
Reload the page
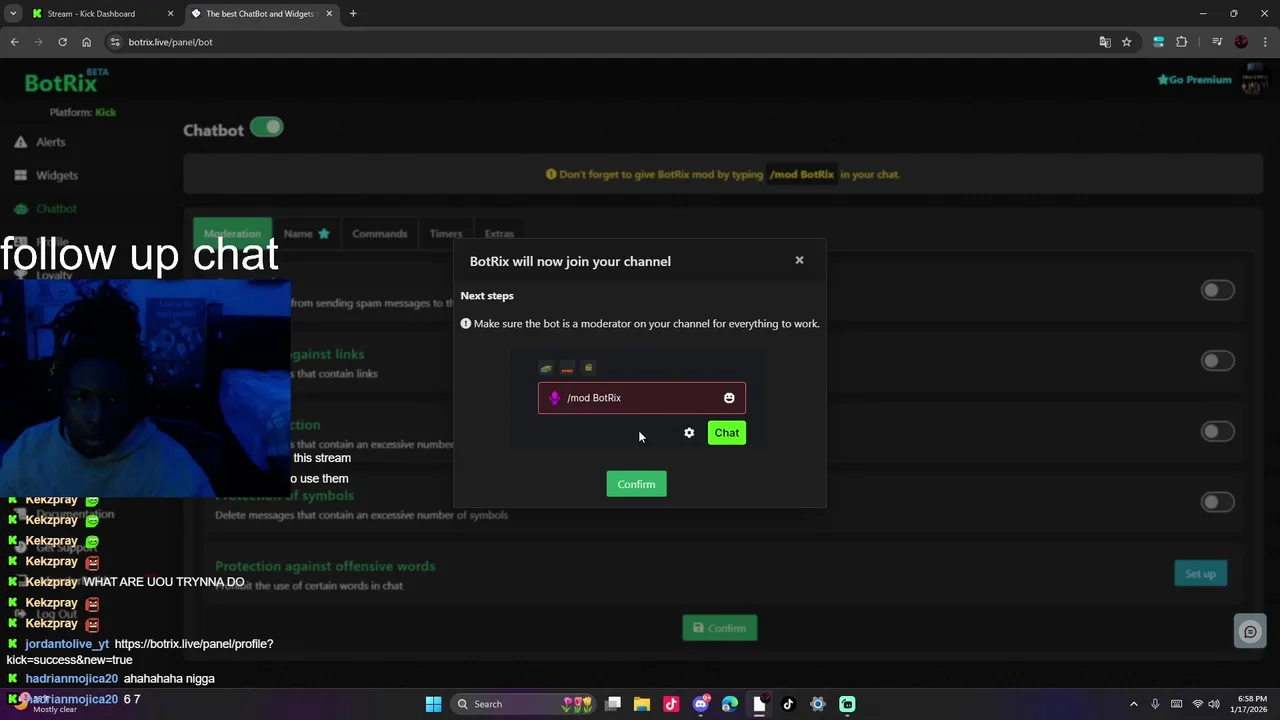(x=62, y=42)
